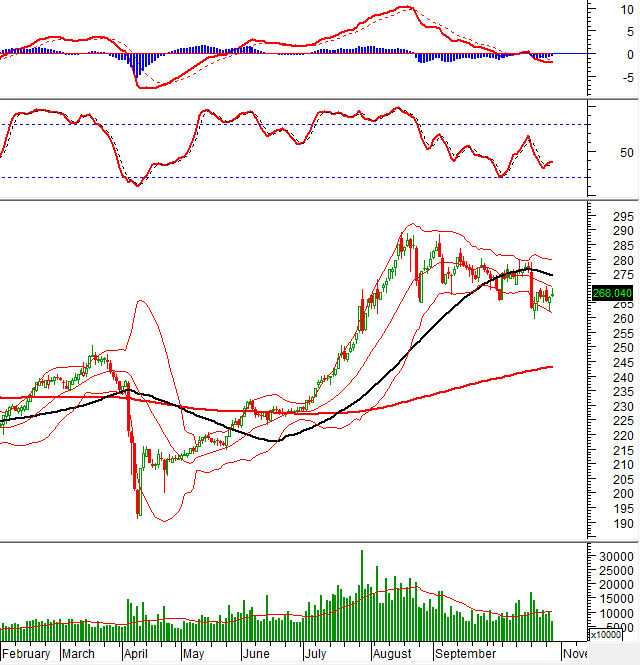Click the June label on the time axis

point(256,654)
